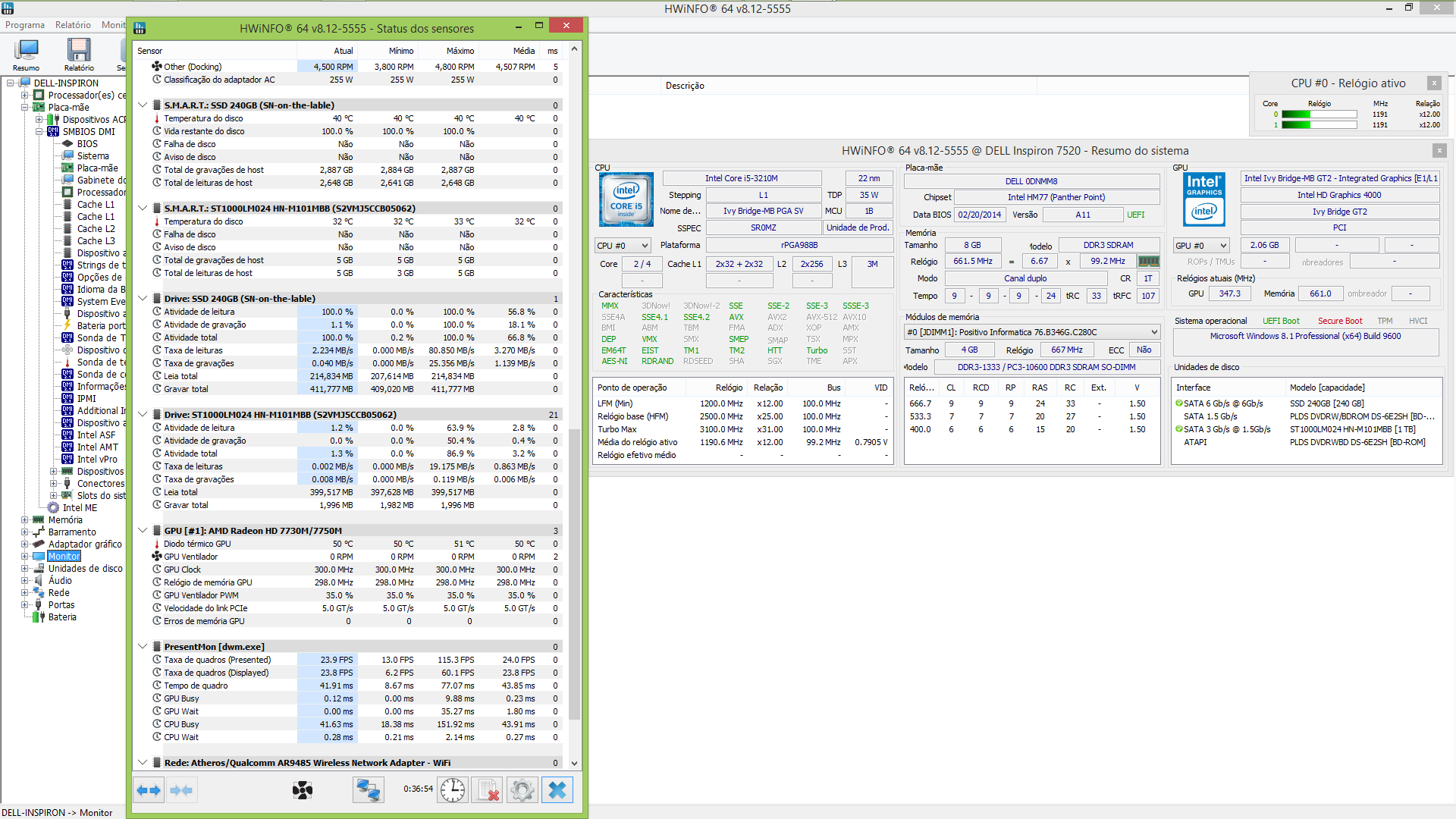
Task: Click the Turbo Max operating point row
Action: [x=743, y=429]
